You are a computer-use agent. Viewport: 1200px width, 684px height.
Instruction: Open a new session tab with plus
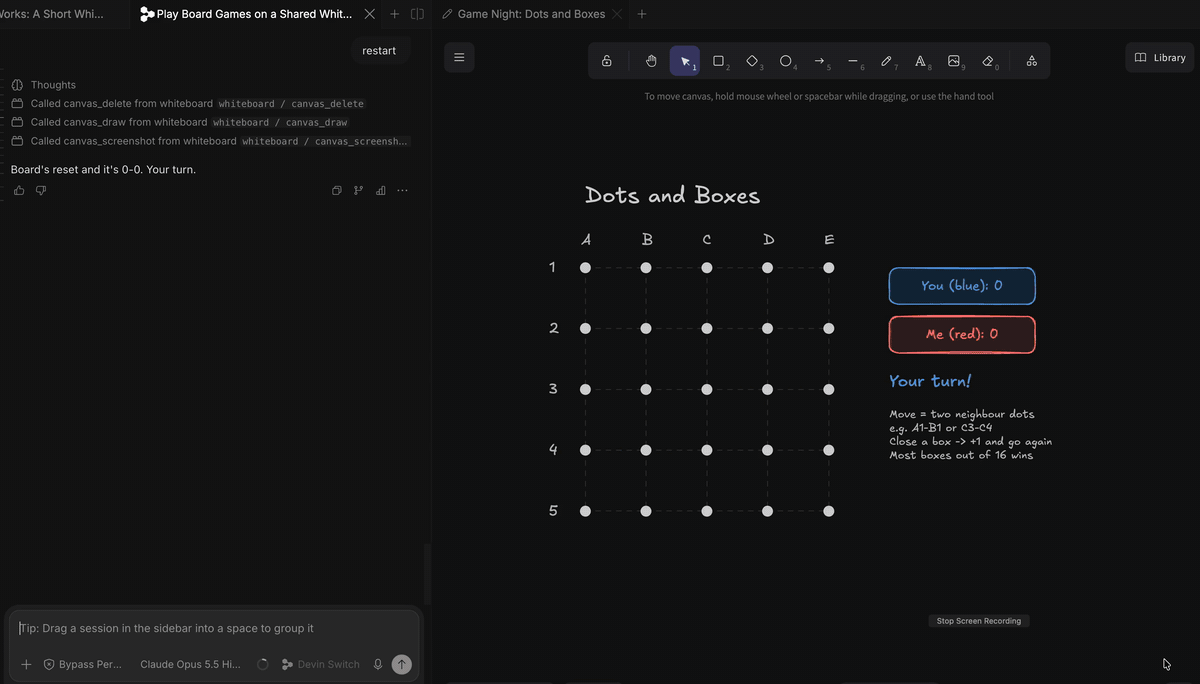pos(394,14)
